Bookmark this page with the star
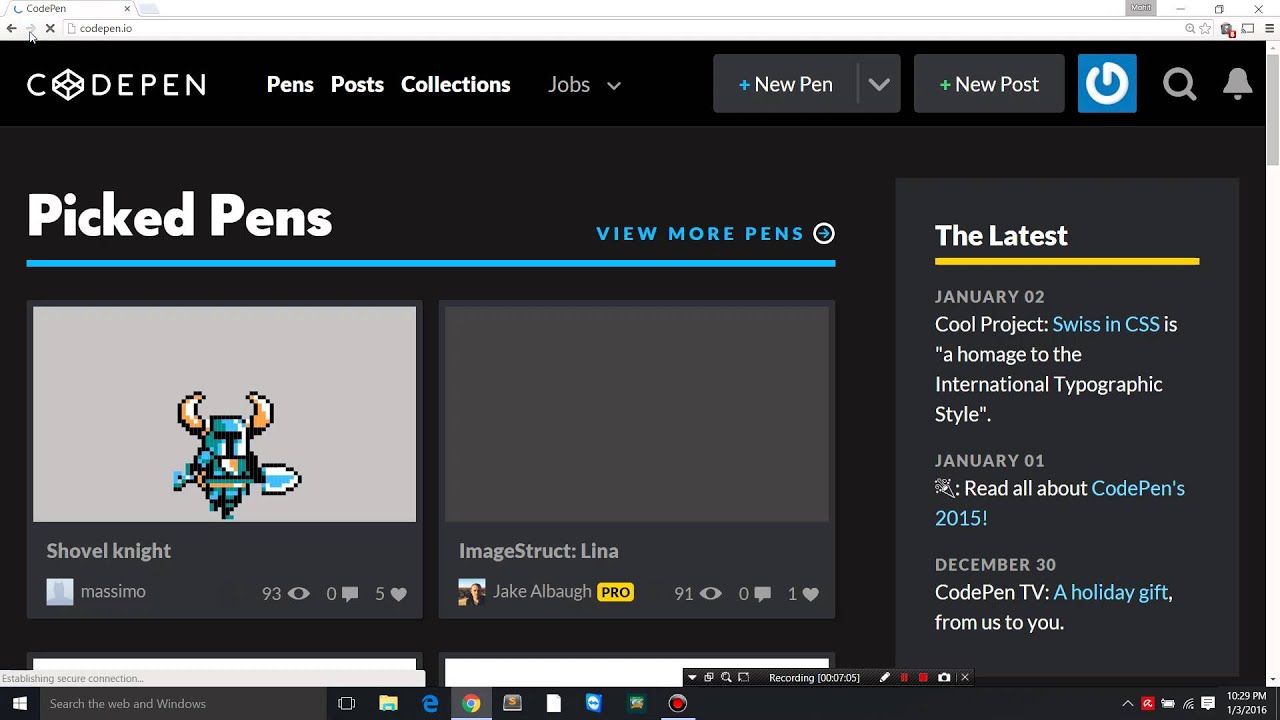Viewport: 1280px width, 720px height. (1205, 28)
